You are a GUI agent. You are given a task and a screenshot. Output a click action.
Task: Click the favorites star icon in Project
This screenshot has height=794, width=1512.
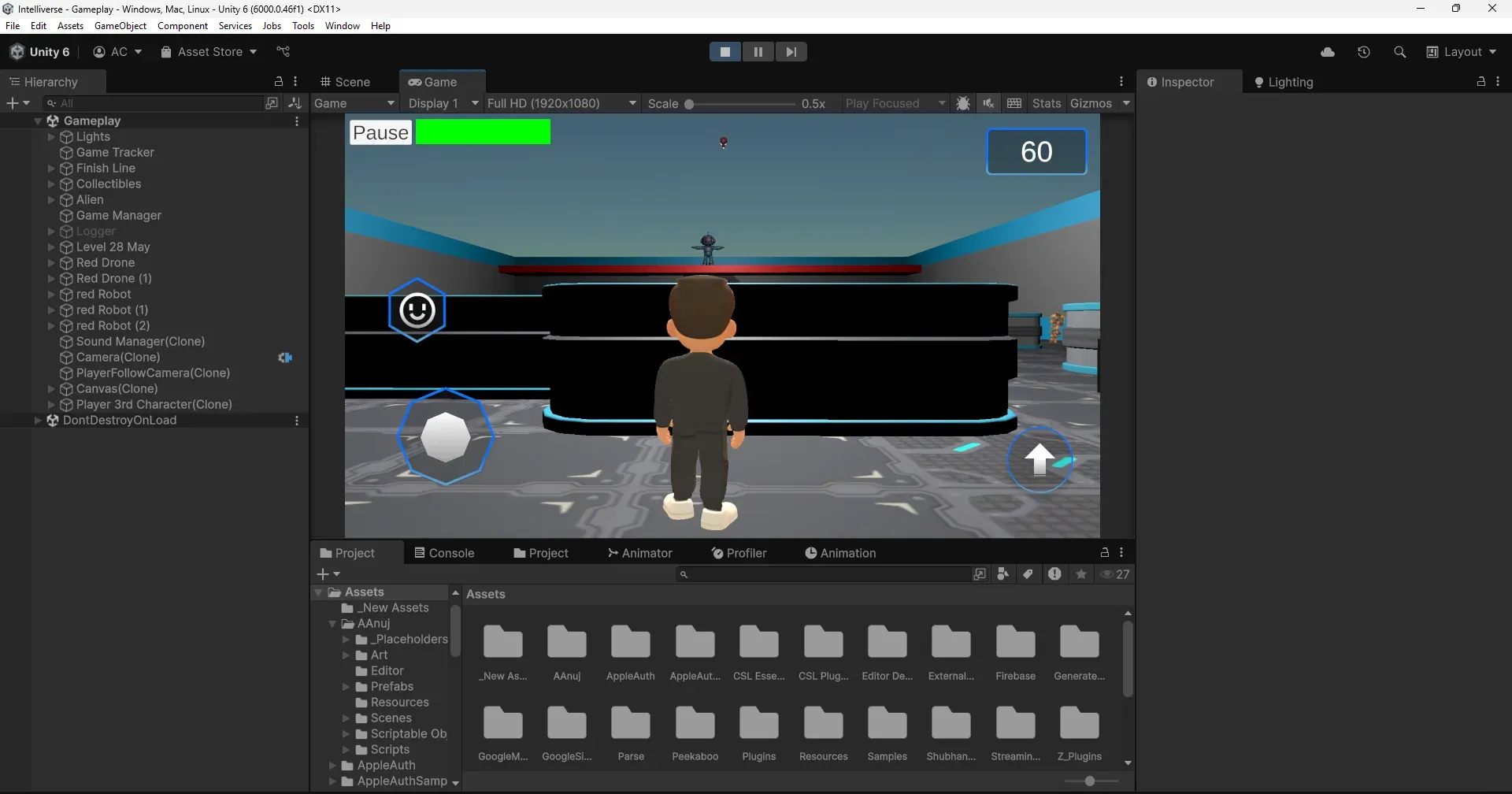tap(1081, 574)
